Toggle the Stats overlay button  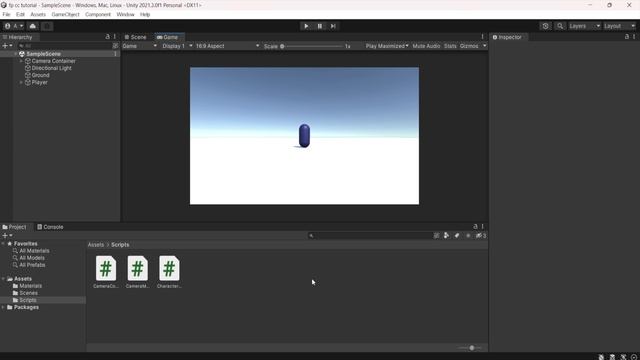coord(450,46)
